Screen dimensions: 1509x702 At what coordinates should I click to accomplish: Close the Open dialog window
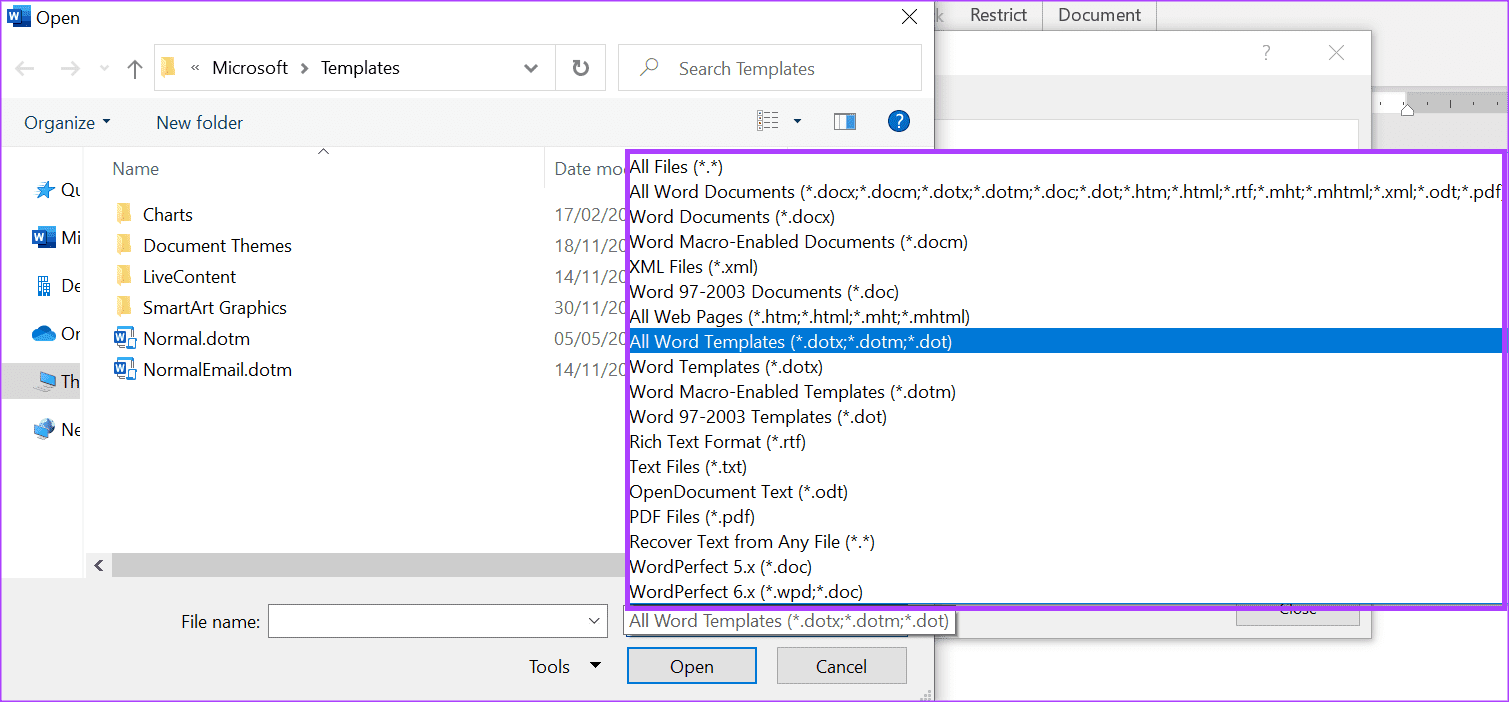909,17
